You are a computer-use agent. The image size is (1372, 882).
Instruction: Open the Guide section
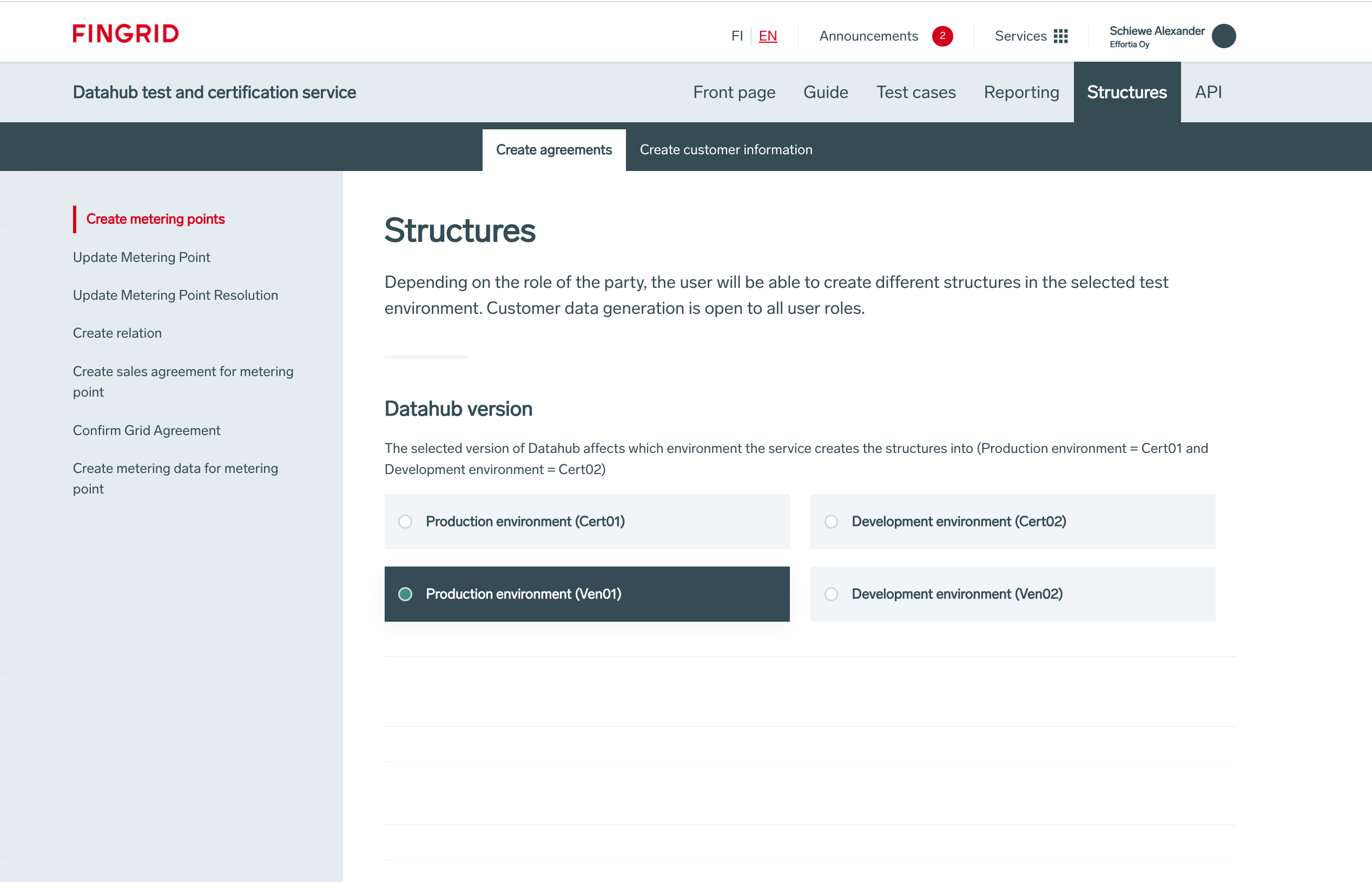(826, 92)
